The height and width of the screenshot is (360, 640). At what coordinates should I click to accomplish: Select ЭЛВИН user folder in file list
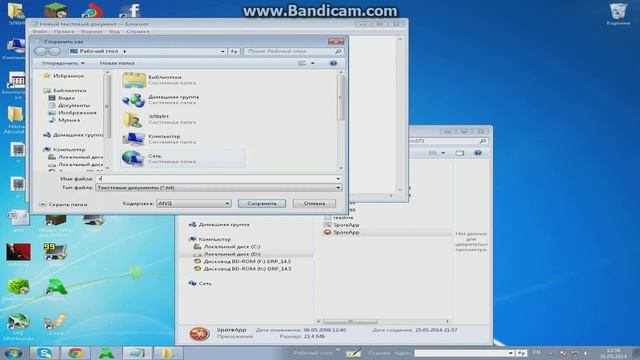tap(183, 119)
